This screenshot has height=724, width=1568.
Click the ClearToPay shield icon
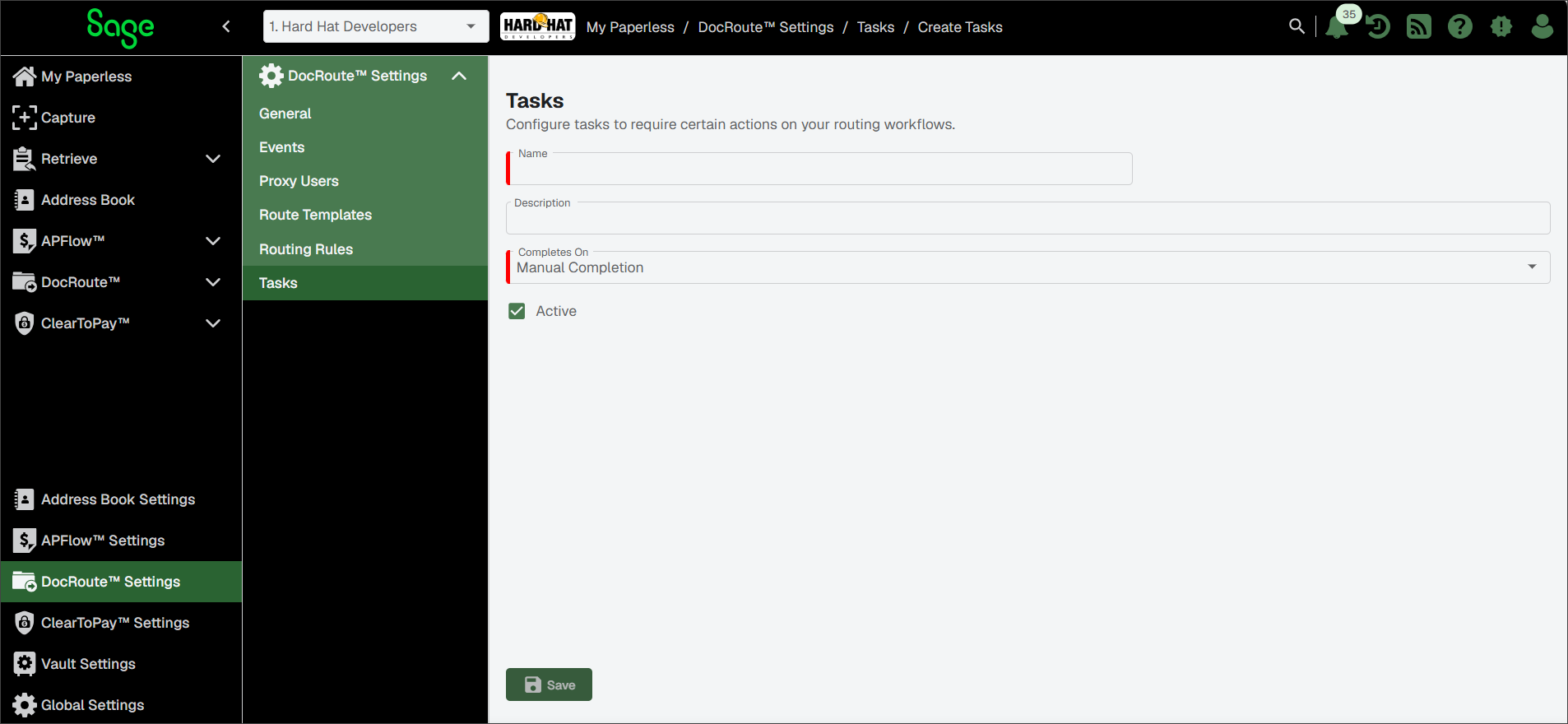coord(25,323)
